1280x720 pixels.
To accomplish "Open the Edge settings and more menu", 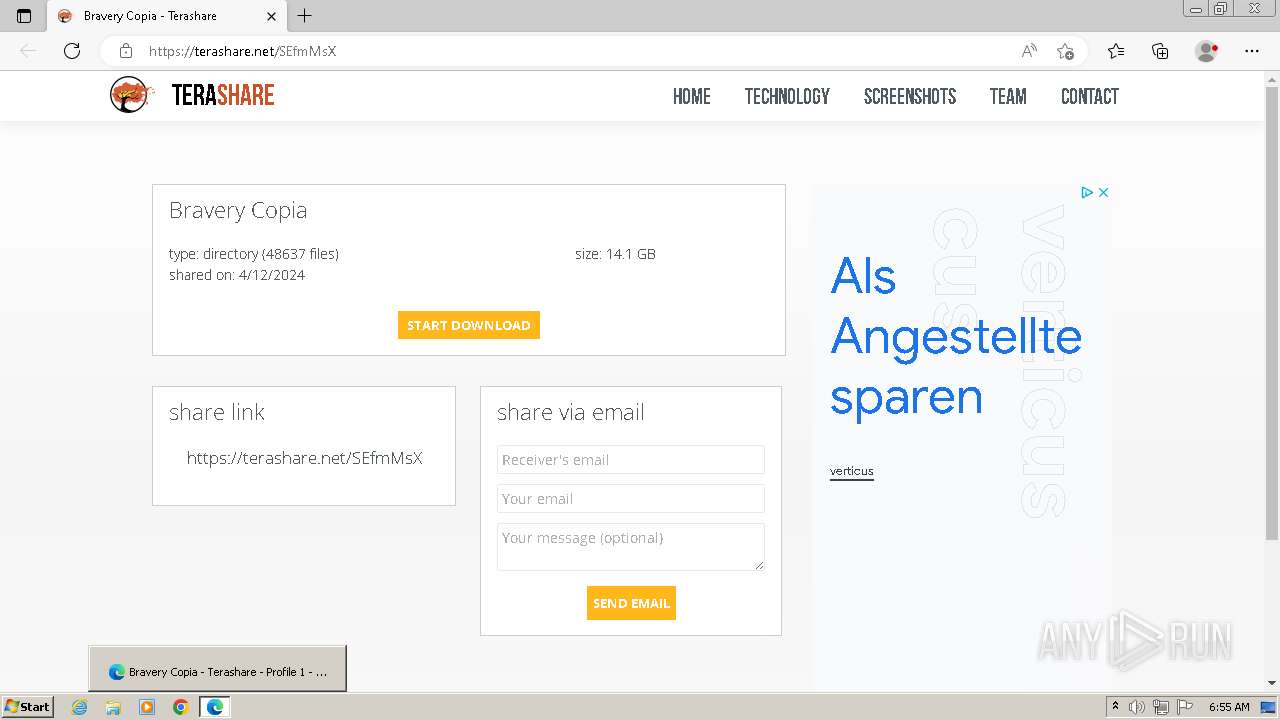I will coord(1252,51).
